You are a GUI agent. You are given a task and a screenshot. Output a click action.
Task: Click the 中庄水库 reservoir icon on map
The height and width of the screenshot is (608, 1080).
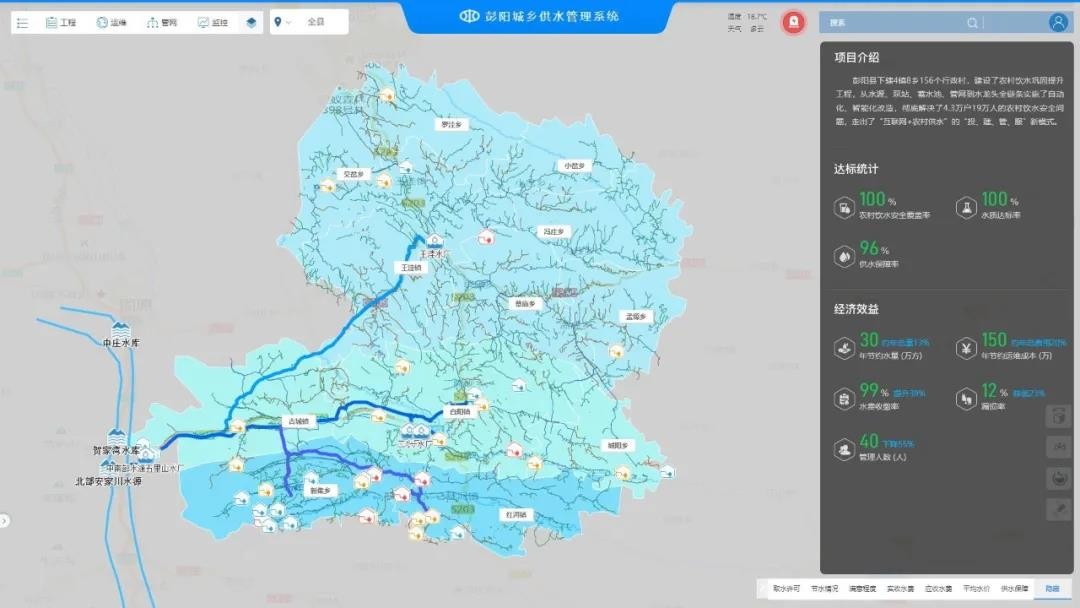pos(121,329)
